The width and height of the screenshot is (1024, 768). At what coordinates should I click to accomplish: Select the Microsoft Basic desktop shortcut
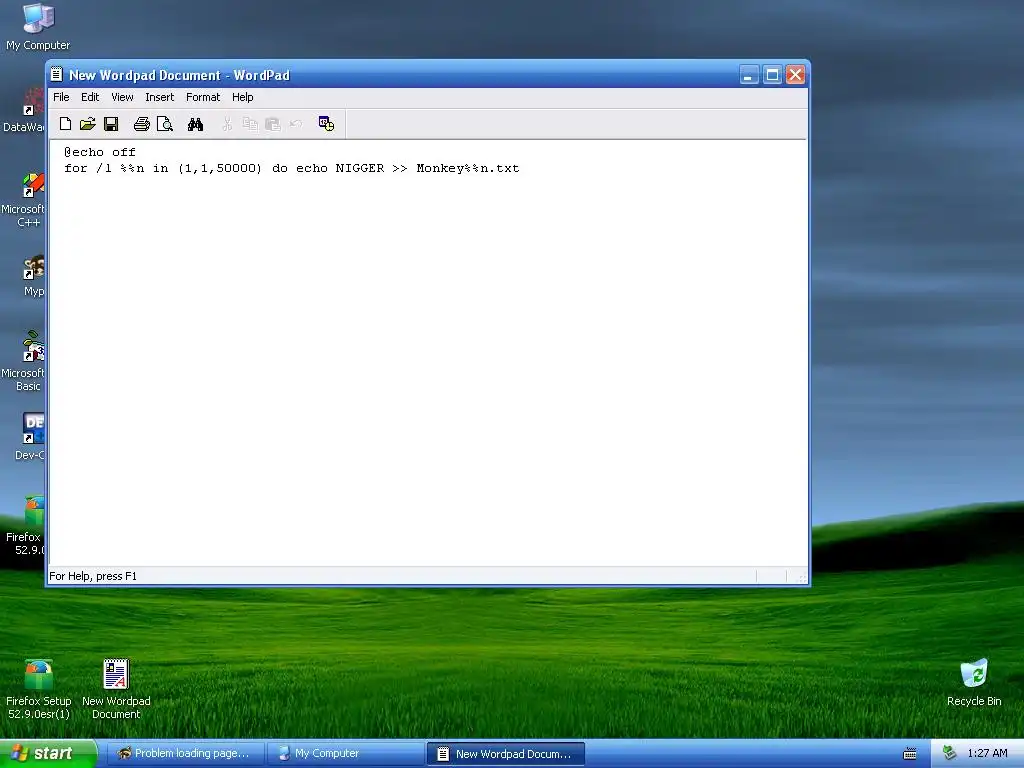[x=24, y=361]
